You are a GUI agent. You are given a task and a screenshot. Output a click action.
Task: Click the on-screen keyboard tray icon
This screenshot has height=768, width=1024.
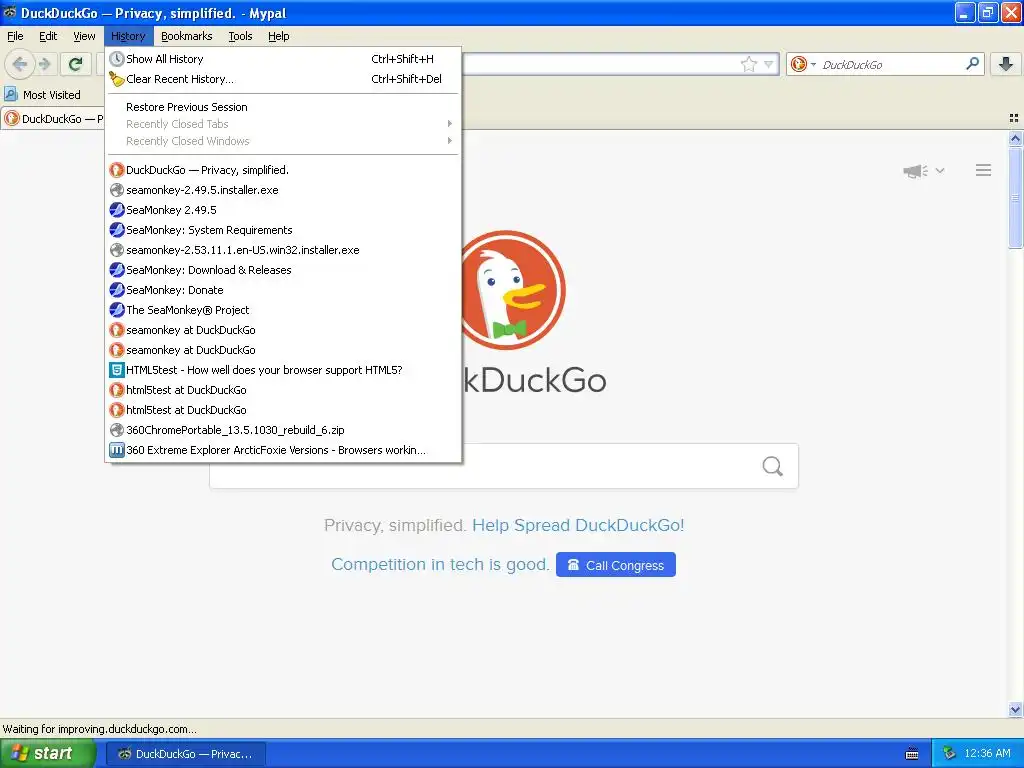pyautogui.click(x=912, y=754)
